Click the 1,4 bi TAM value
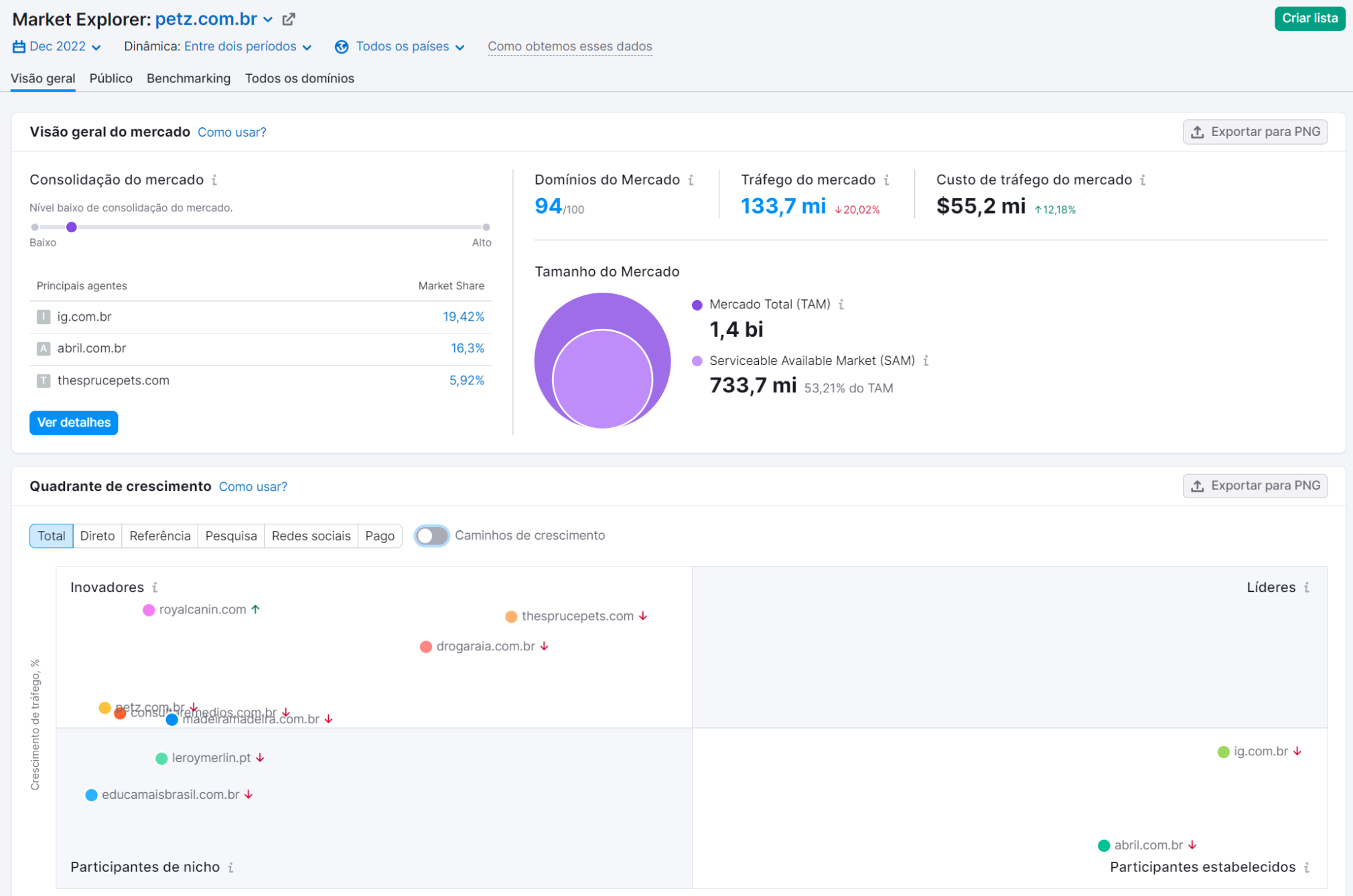The image size is (1353, 896). pyautogui.click(x=736, y=330)
